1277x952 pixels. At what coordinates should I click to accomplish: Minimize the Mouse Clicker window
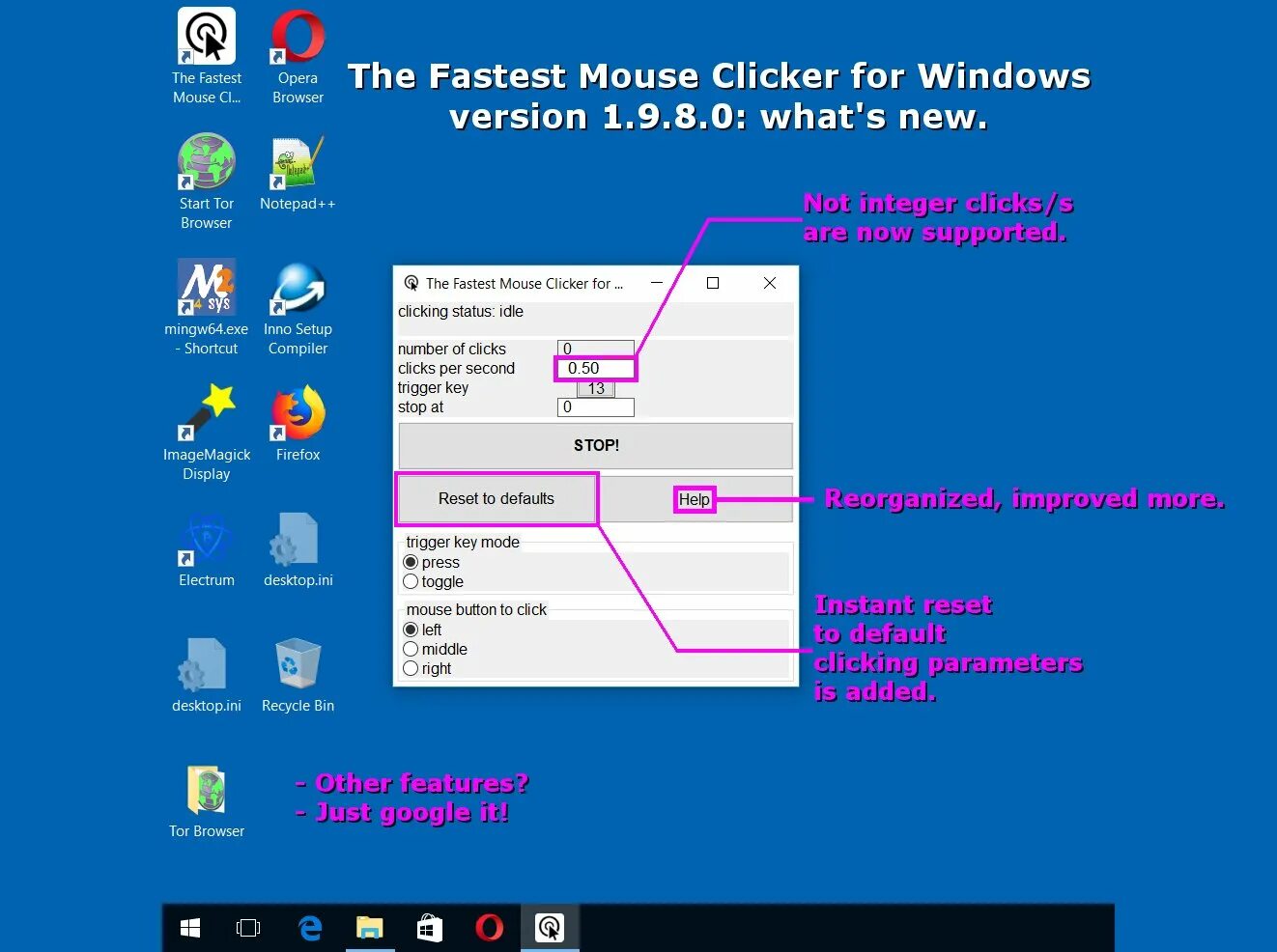pyautogui.click(x=657, y=283)
